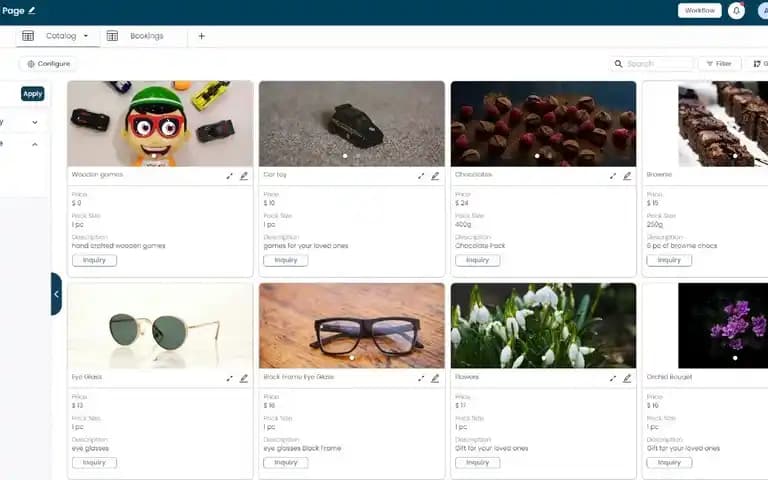Click Inquiry on Chocolates card
This screenshot has width=768, height=480.
pyautogui.click(x=478, y=260)
